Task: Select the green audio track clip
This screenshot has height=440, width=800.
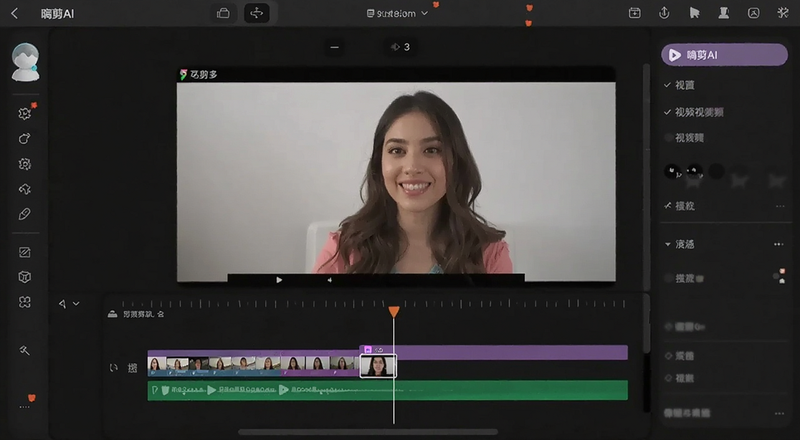Action: coord(388,390)
